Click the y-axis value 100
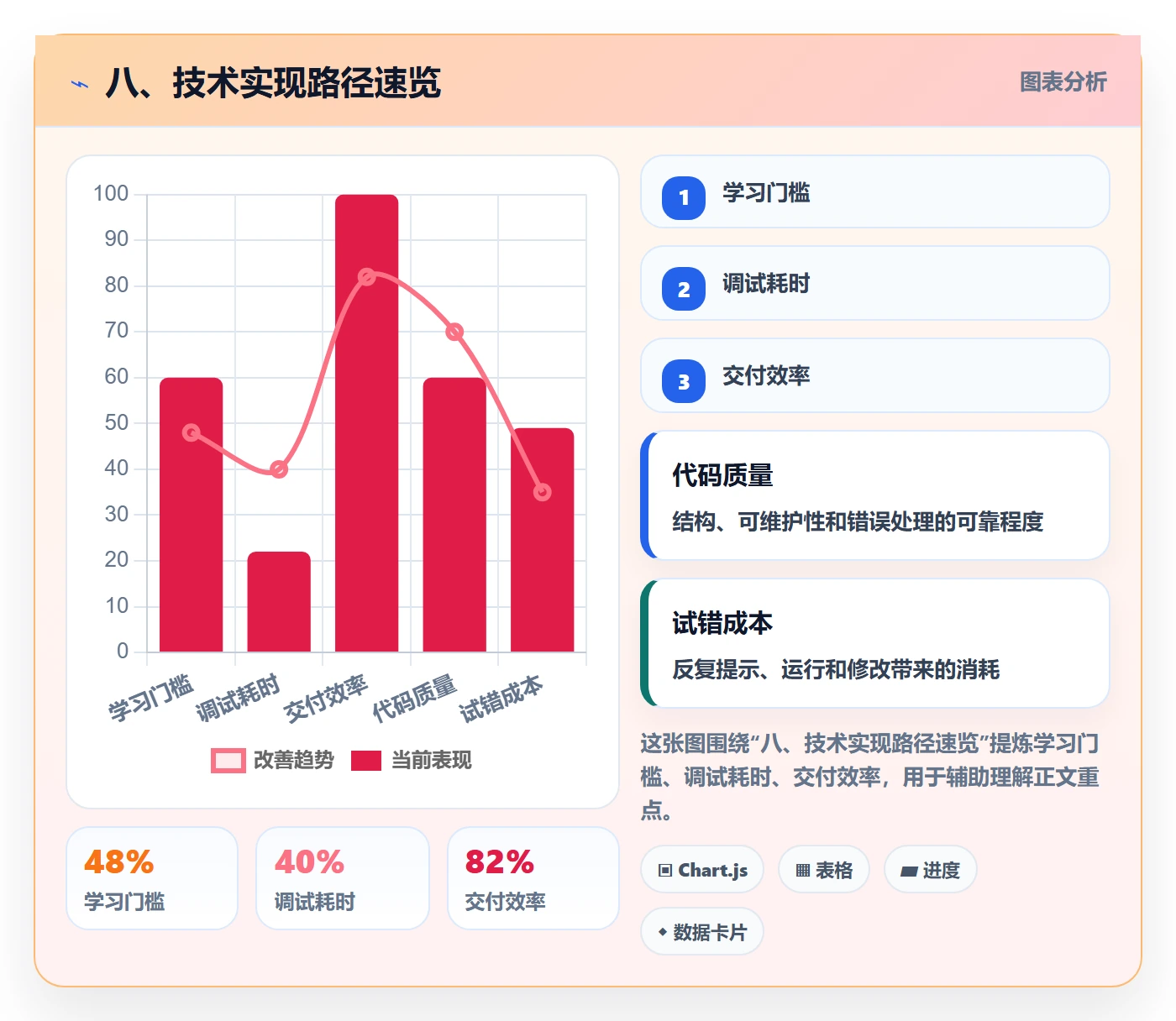The image size is (1176, 1021). [x=111, y=194]
